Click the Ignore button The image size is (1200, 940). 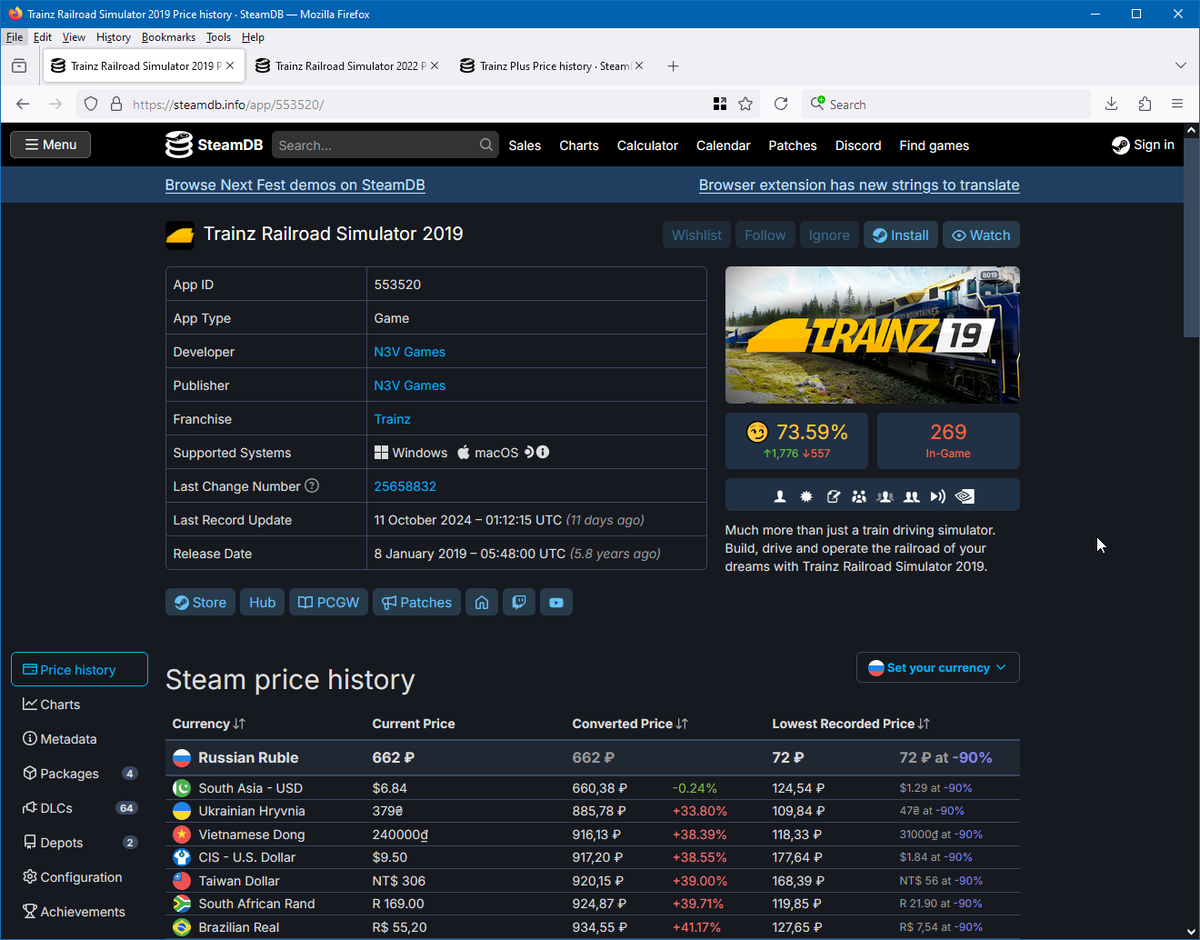pos(829,235)
